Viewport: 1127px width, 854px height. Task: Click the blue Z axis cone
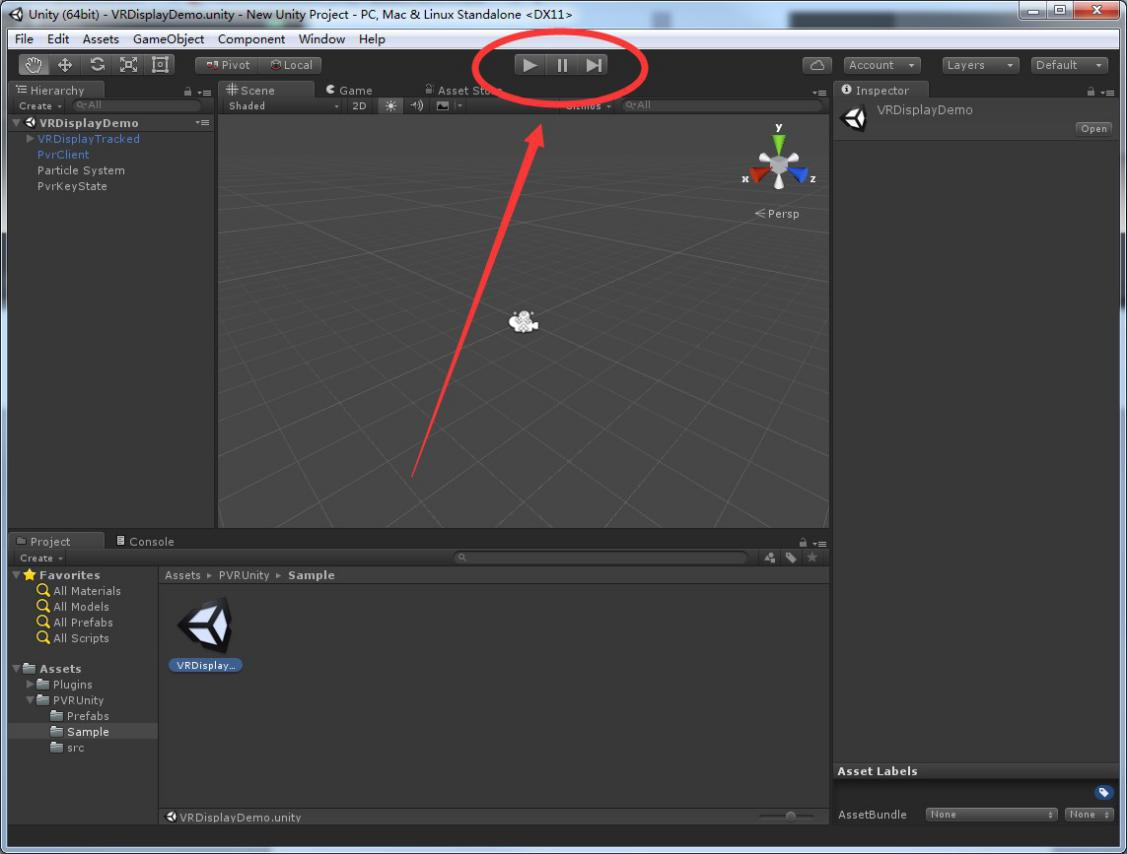click(x=799, y=175)
